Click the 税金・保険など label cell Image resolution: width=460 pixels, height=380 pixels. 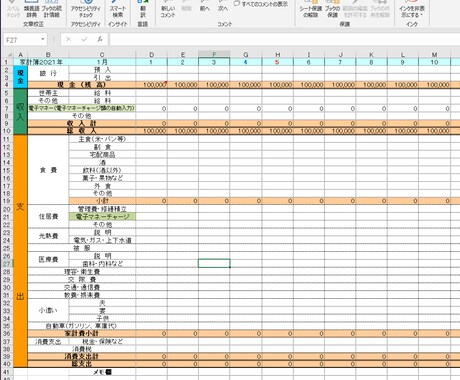point(102,342)
